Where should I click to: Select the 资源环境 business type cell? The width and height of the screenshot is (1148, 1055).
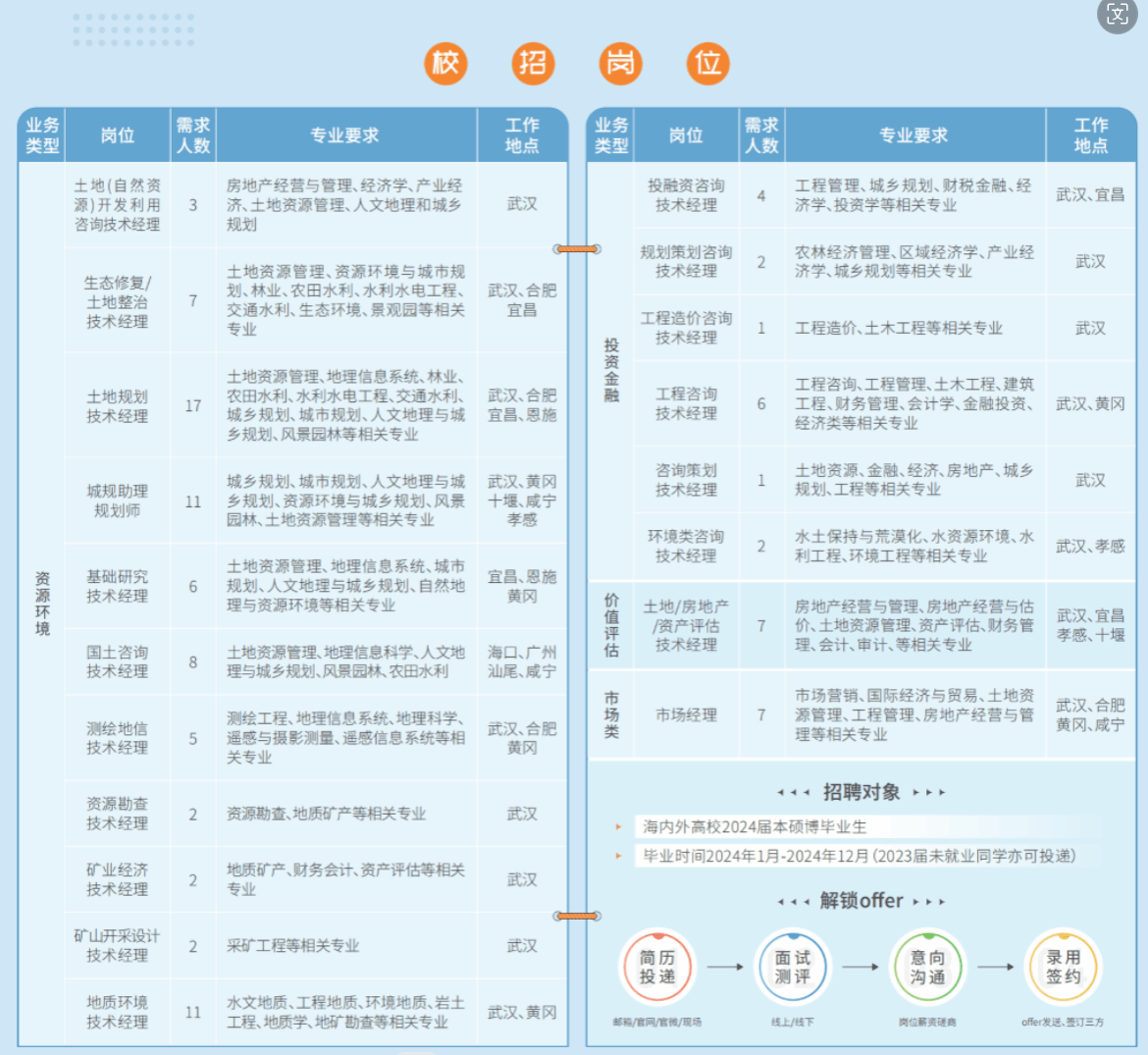42,604
